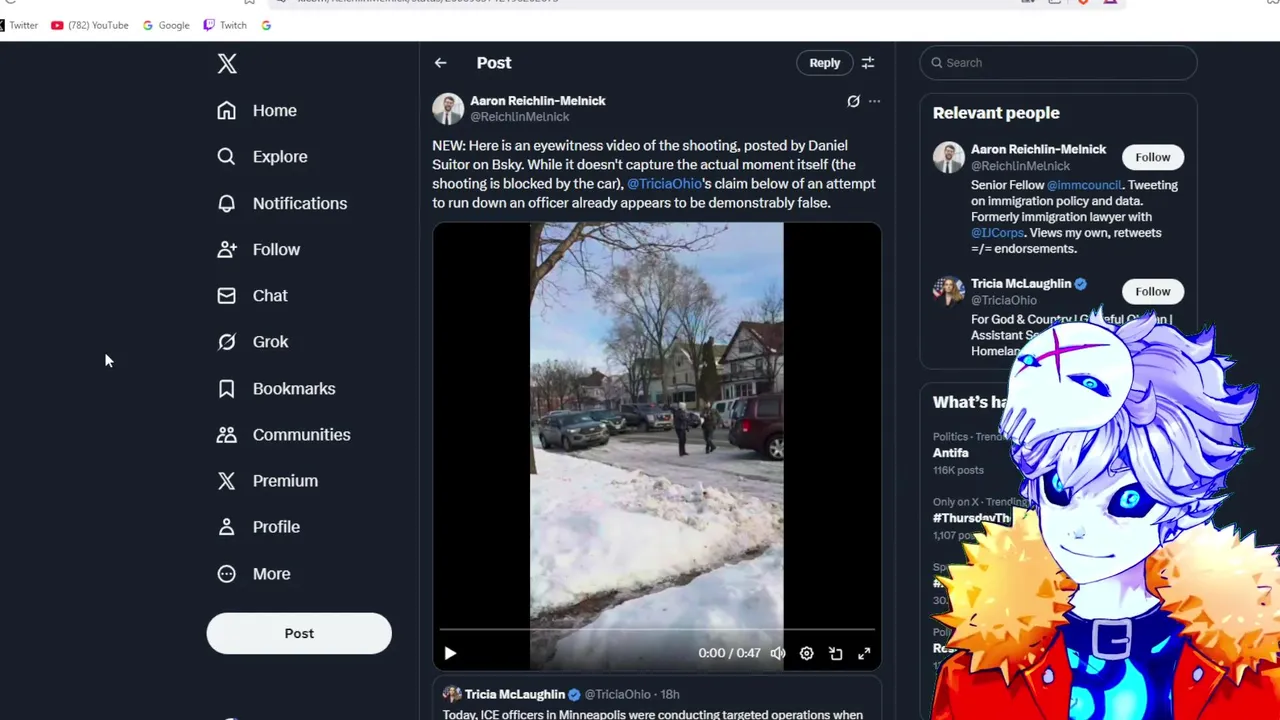Image resolution: width=1280 pixels, height=720 pixels.
Task: Click the quoted post's 18h timestamp
Action: [x=670, y=694]
